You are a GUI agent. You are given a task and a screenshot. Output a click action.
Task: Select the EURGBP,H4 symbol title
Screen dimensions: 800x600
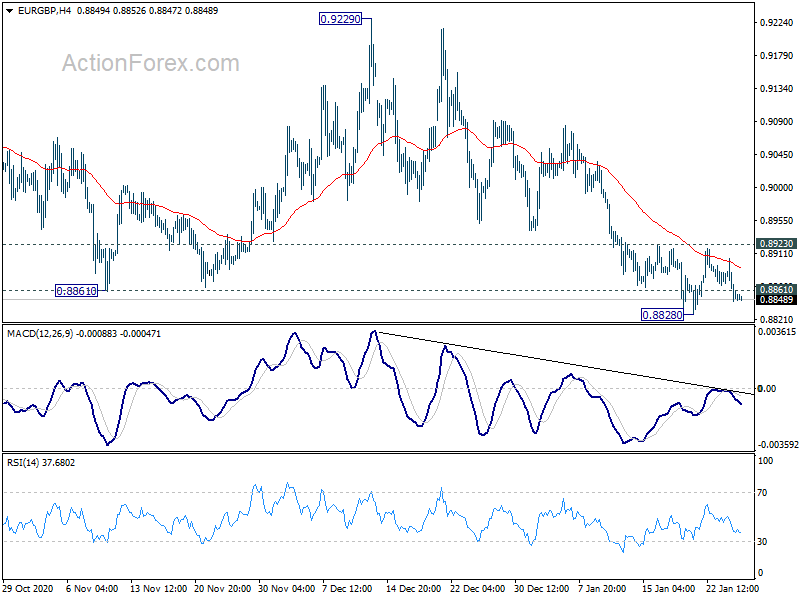tap(44, 11)
